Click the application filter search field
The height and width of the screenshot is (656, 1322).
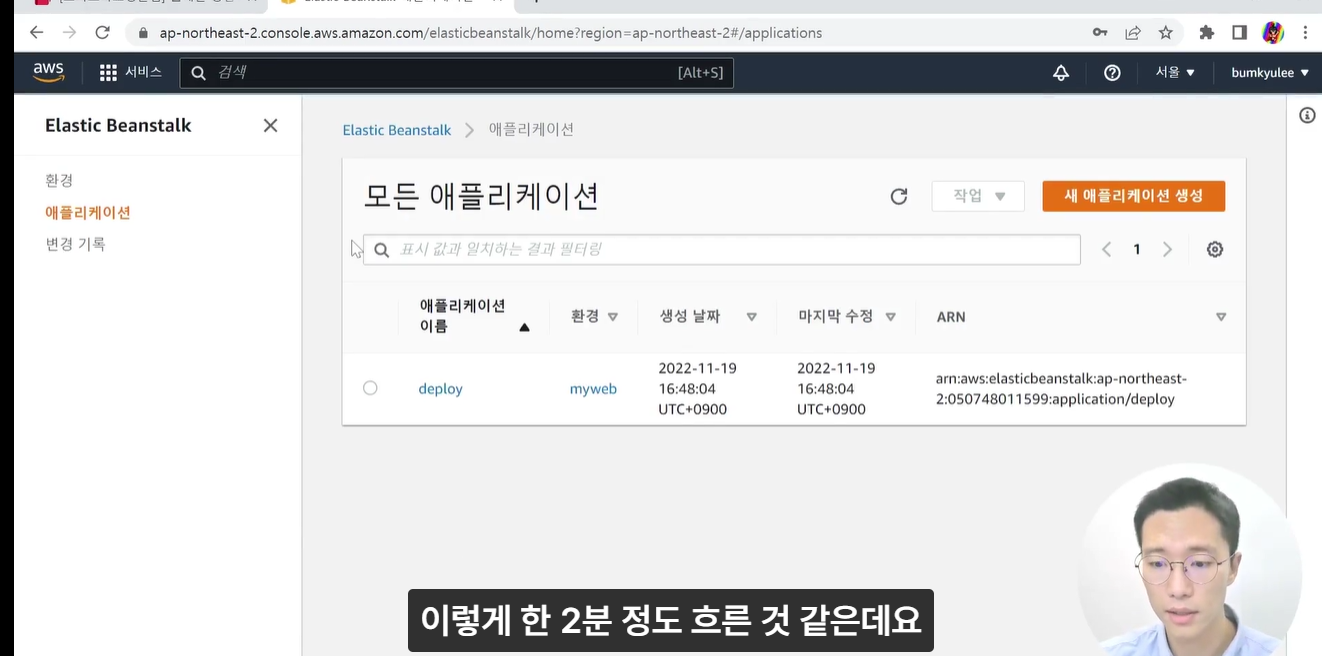click(721, 250)
